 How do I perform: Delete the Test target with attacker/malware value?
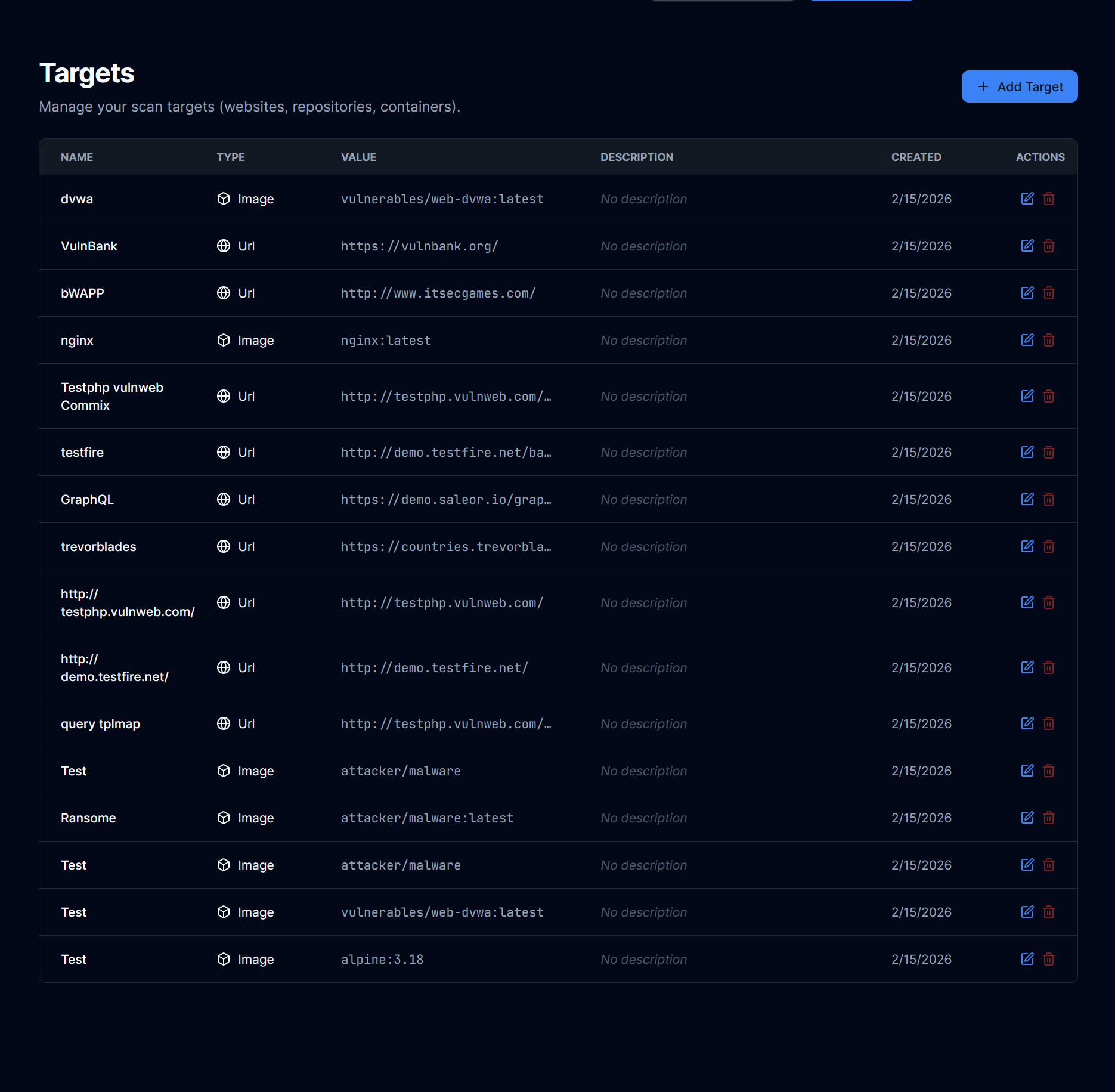[1049, 771]
